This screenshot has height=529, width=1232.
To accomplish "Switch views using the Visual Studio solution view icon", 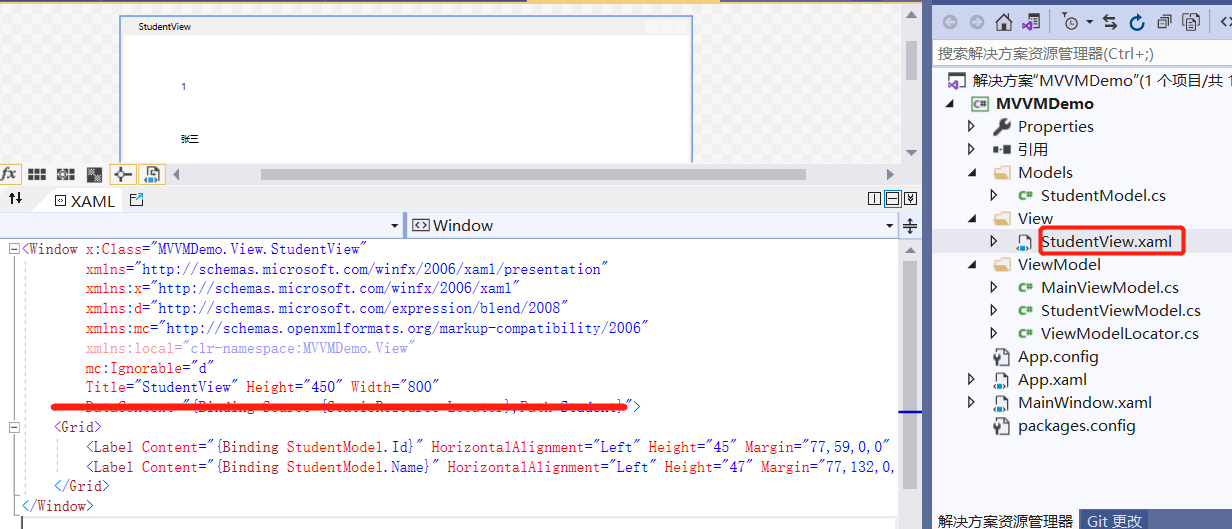I will click(x=1031, y=22).
